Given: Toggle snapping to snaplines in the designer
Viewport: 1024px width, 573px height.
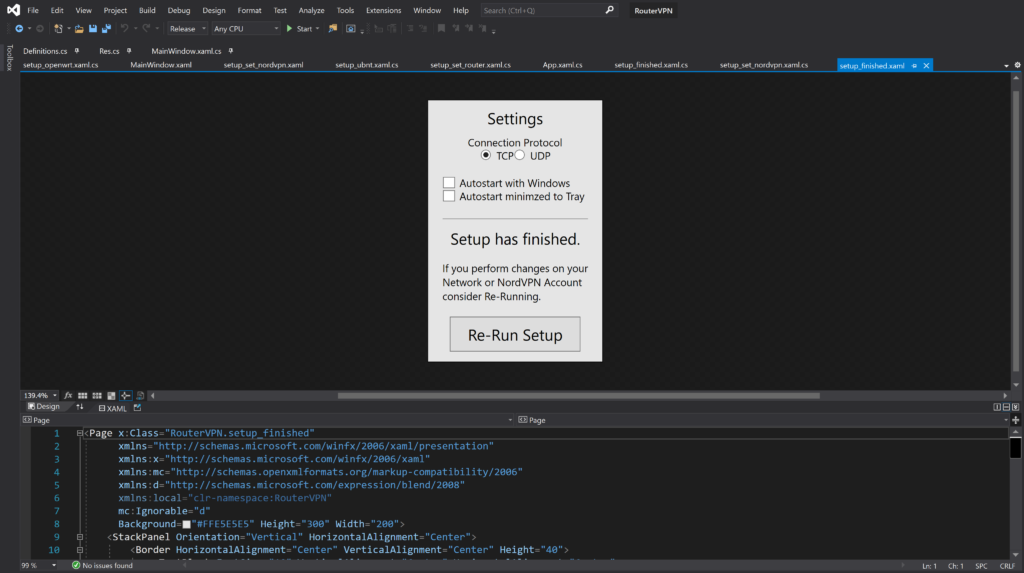Looking at the screenshot, I should 126,396.
